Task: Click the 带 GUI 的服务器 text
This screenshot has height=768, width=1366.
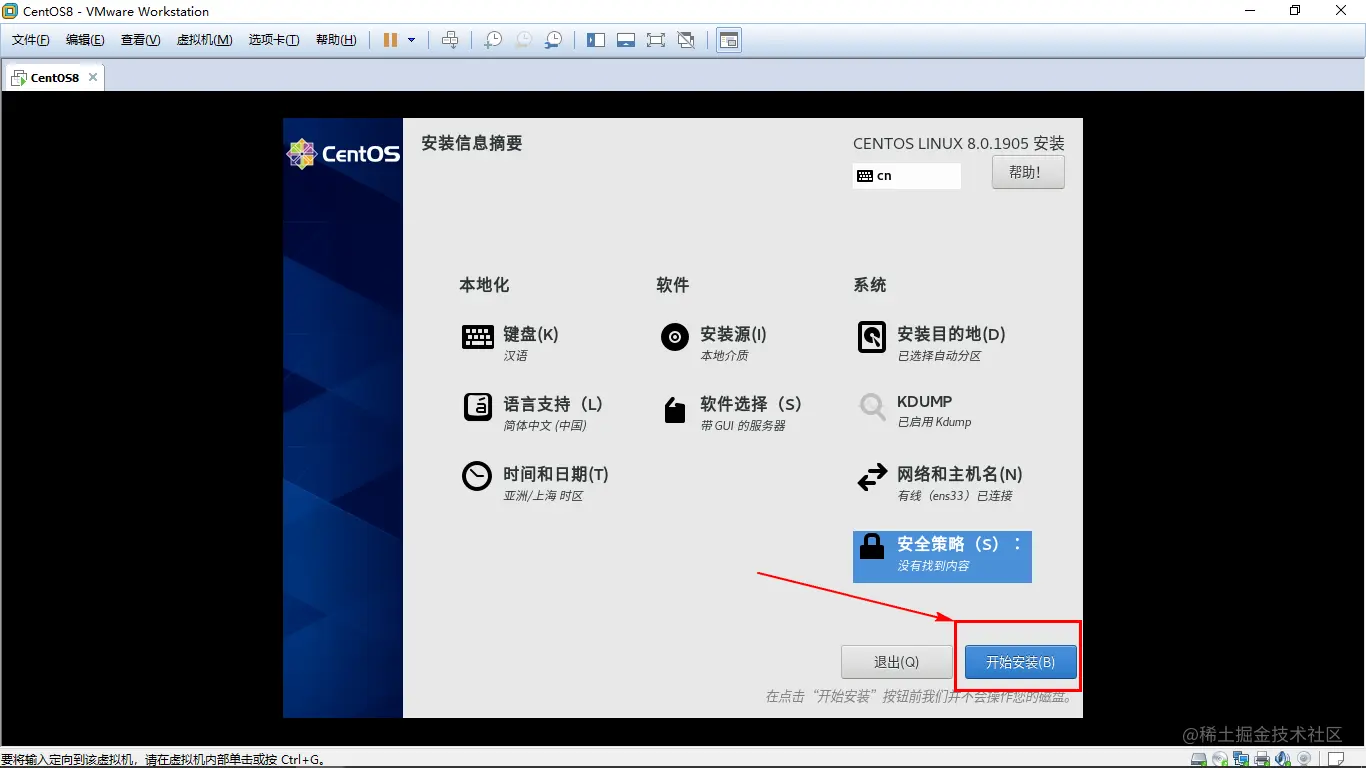Action: 743,426
